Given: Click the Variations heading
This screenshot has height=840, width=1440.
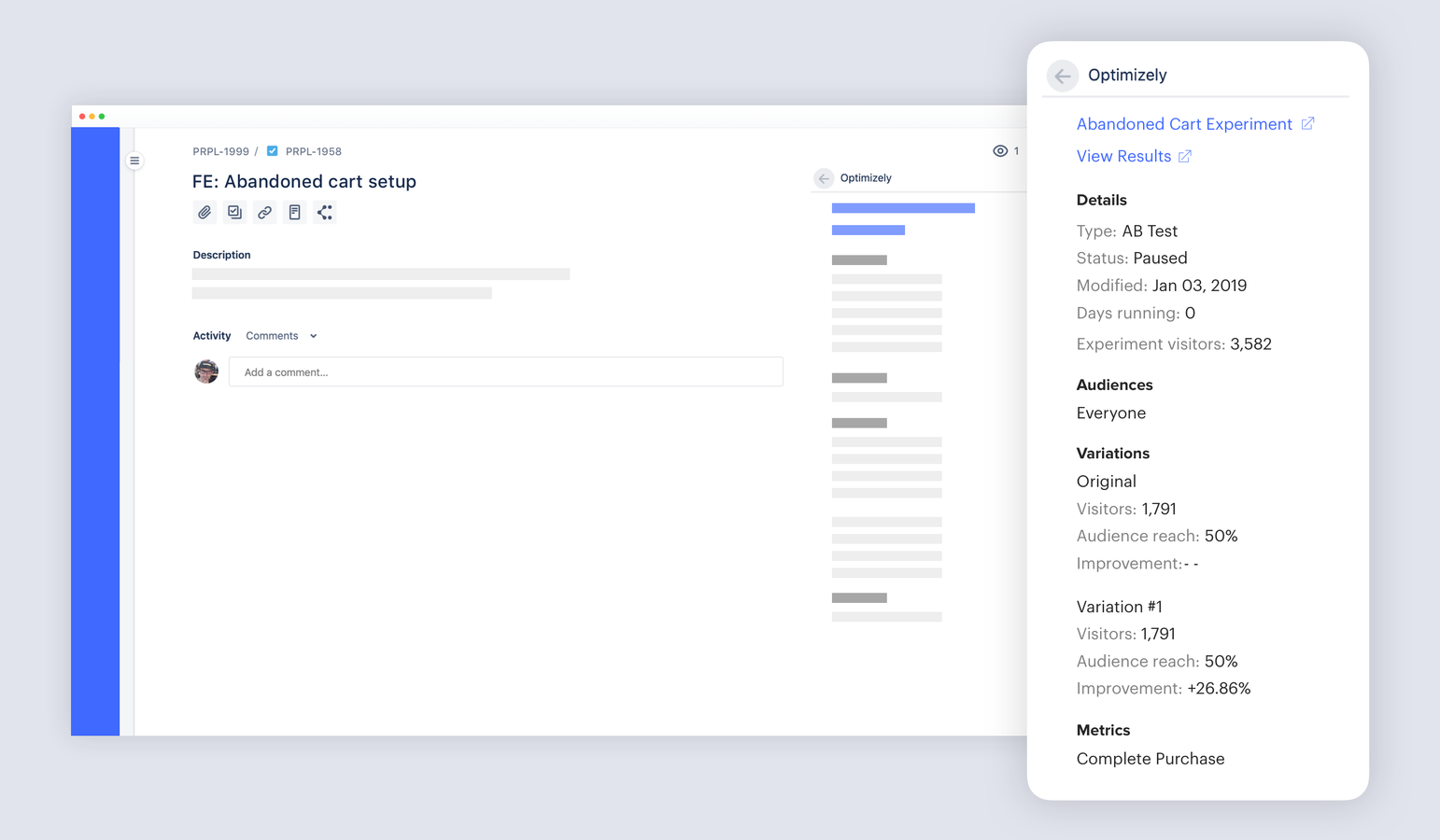Looking at the screenshot, I should (1113, 454).
